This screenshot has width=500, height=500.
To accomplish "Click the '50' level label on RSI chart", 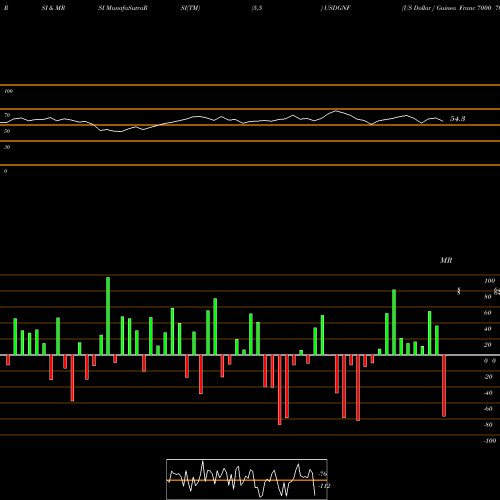I will 7,131.
